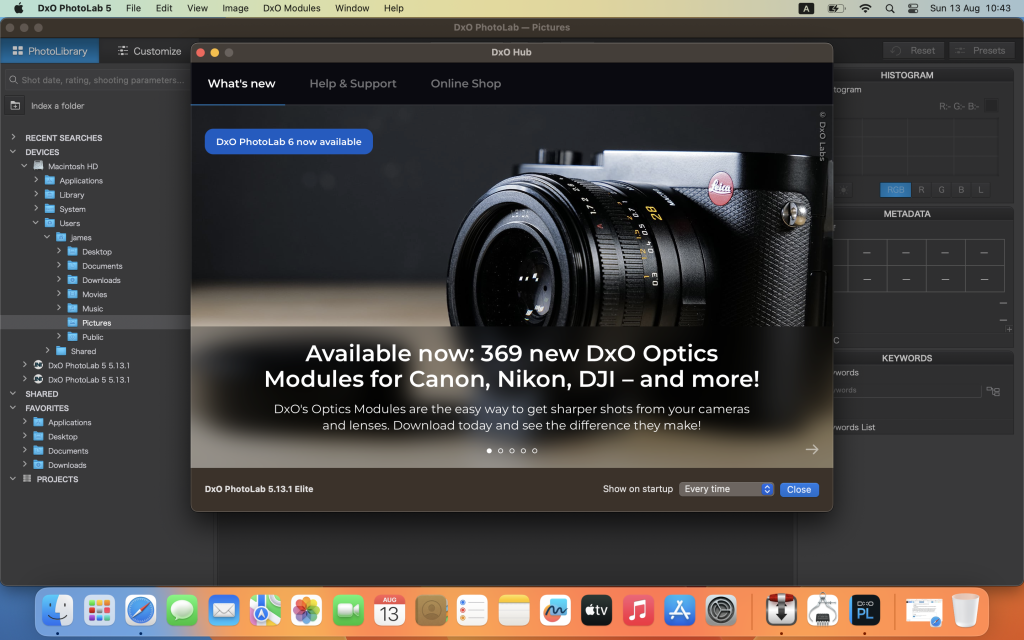Open Notes in the Dock

coord(514,611)
